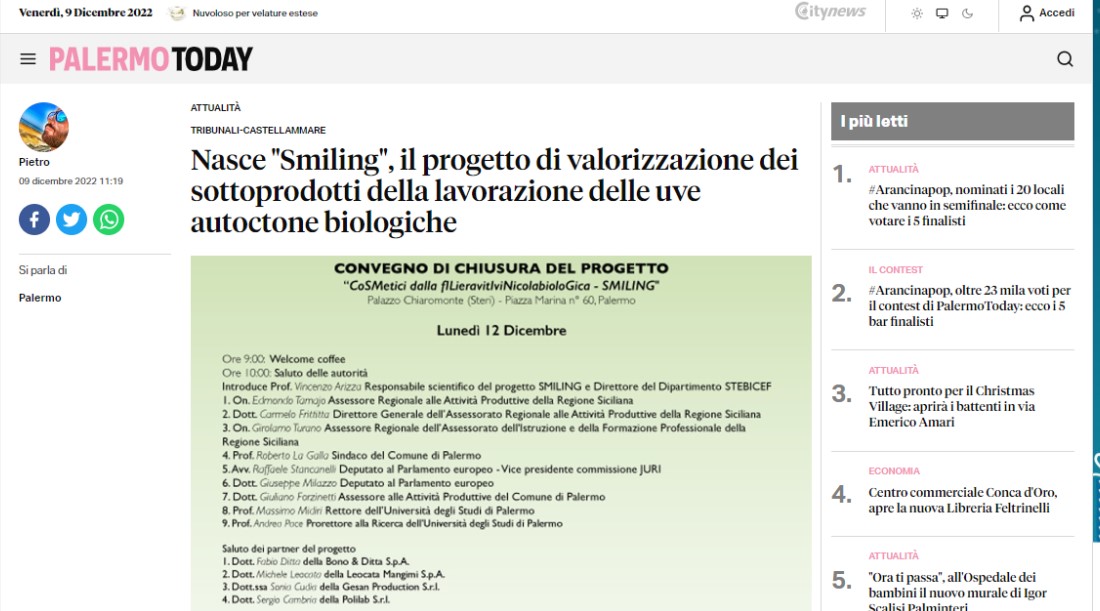Screen dimensions: 1100x611
Task: Click the date 'Venerdì, 9 Dicembre 2022'
Action: point(86,13)
